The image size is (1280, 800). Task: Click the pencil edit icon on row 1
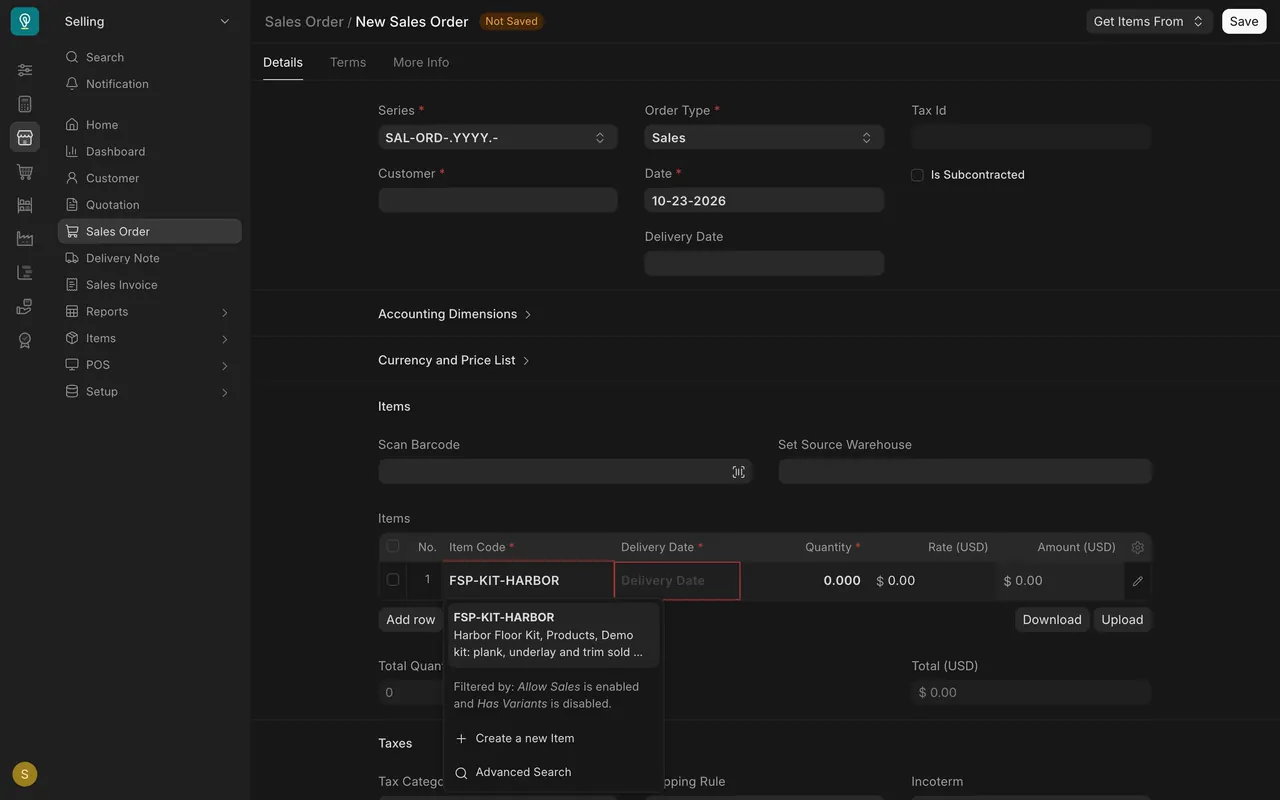click(1138, 581)
